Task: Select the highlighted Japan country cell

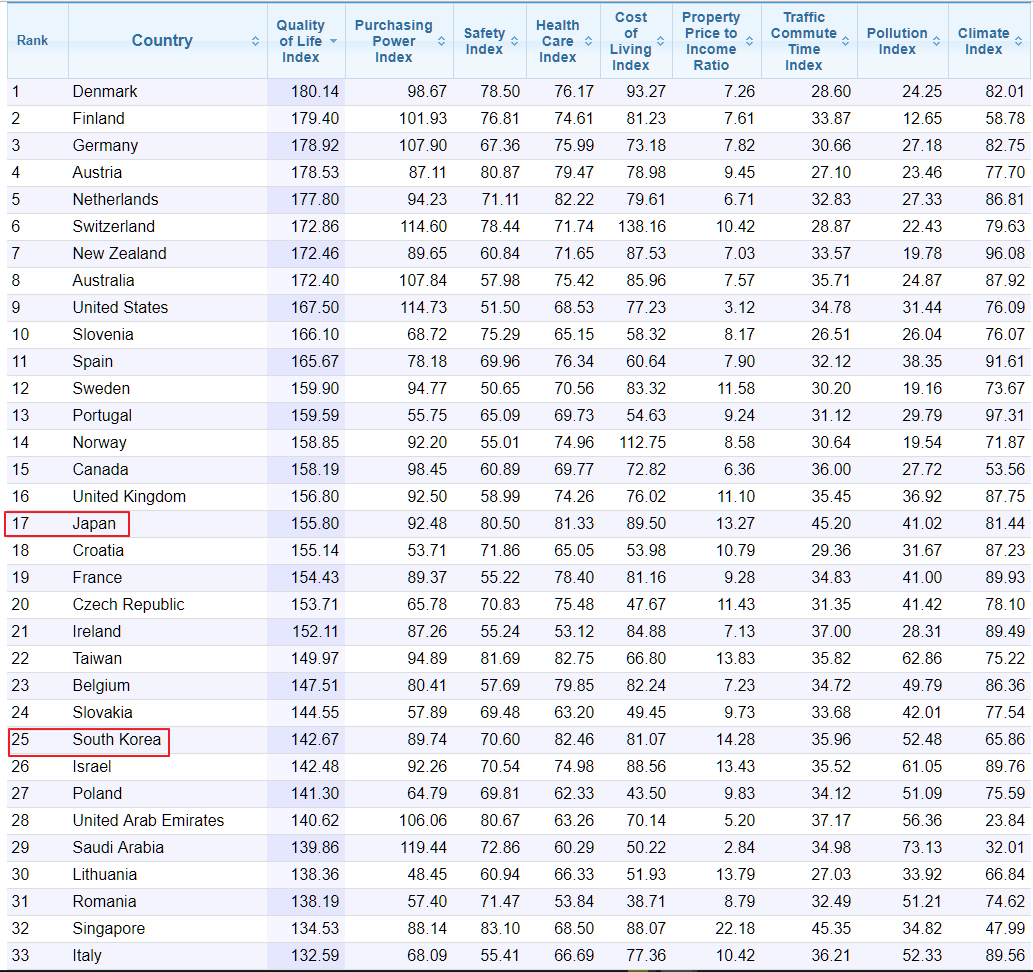Action: [94, 523]
